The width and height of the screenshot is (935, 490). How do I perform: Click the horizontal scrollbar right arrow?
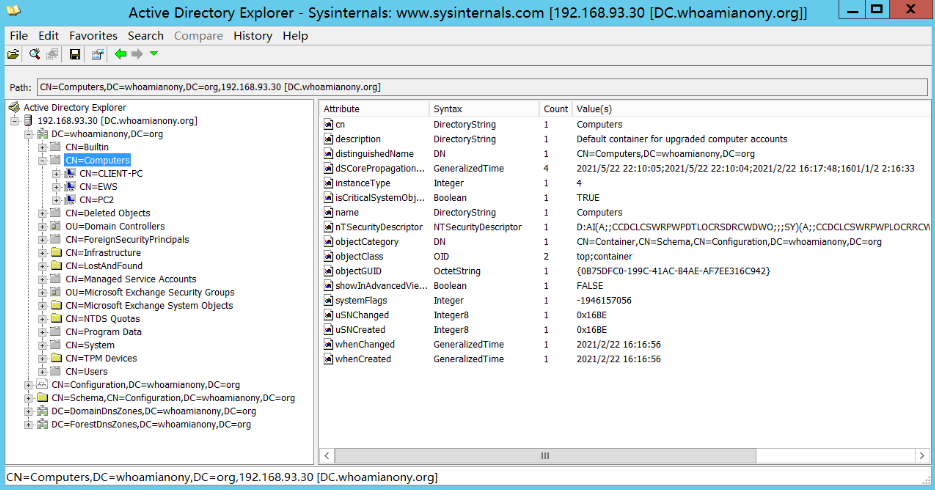[x=922, y=455]
